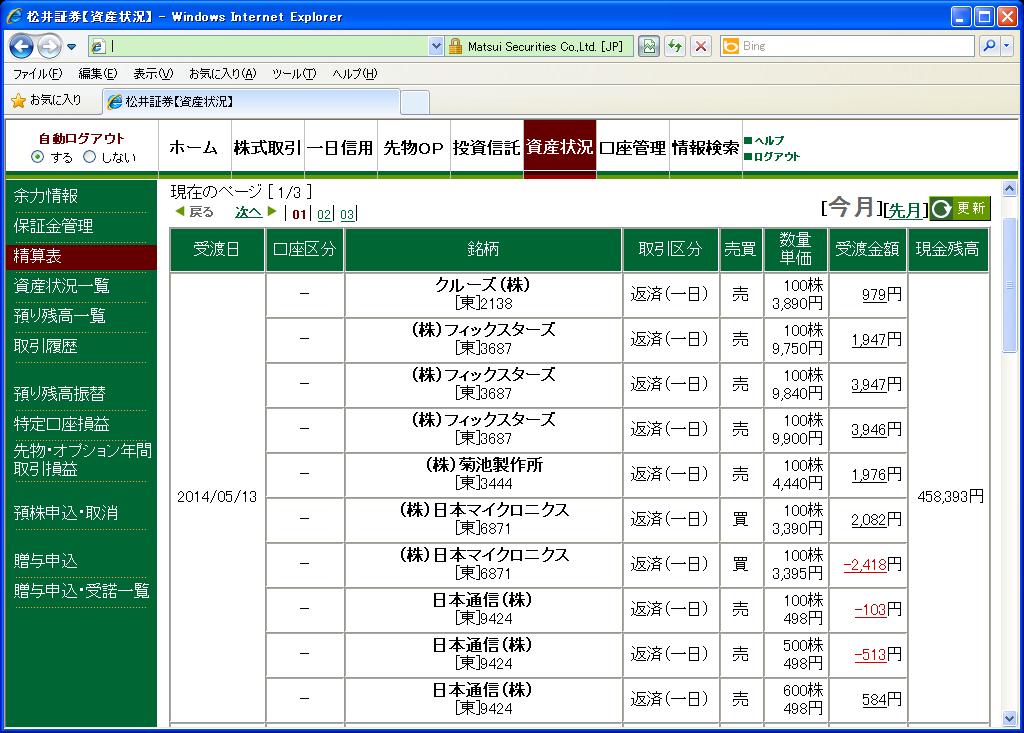Image resolution: width=1024 pixels, height=733 pixels.
Task: Open the 株式取引 navigation tab
Action: tap(267, 148)
